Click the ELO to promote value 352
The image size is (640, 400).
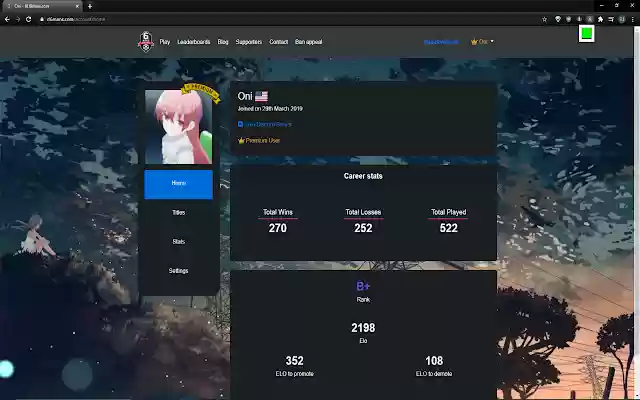[294, 361]
